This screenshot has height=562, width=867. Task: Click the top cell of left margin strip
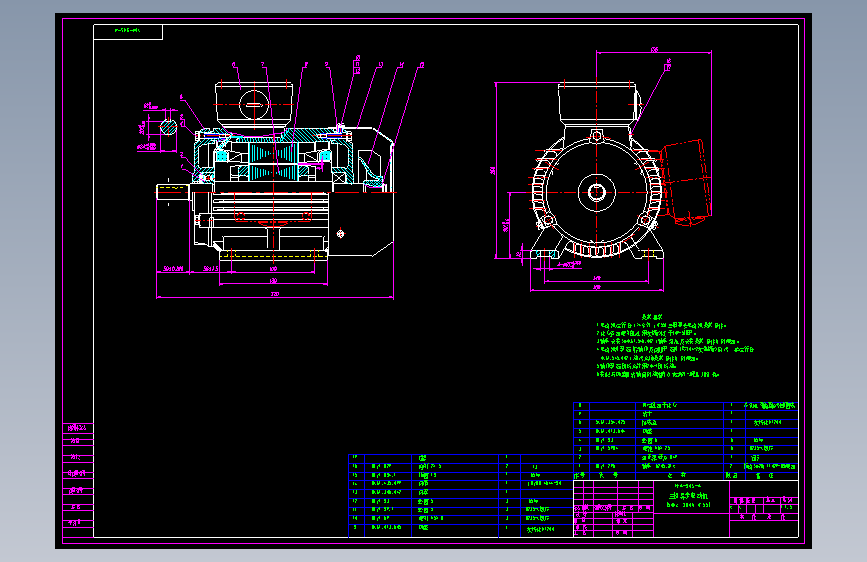[78, 428]
